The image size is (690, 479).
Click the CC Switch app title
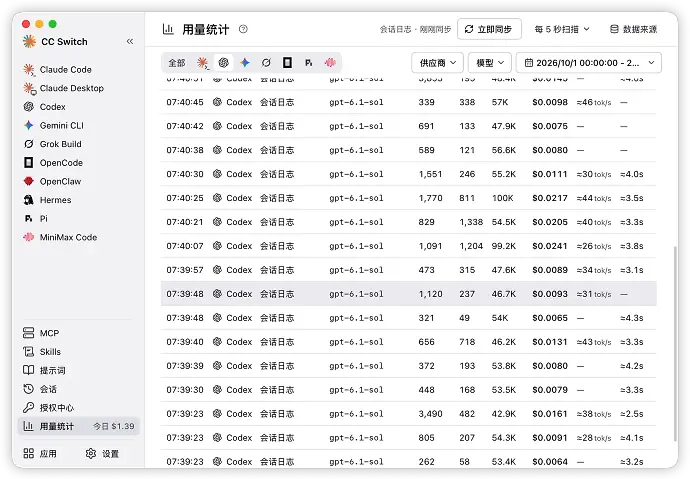(64, 42)
